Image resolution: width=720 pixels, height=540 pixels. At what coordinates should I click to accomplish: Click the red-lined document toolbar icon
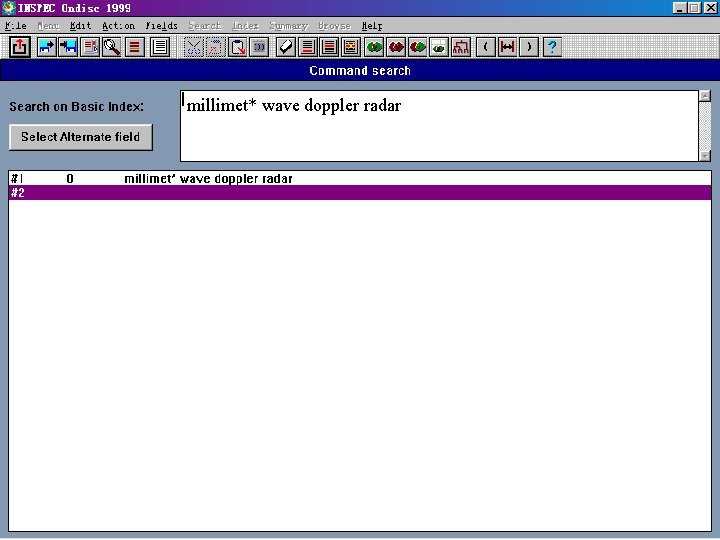[90, 47]
